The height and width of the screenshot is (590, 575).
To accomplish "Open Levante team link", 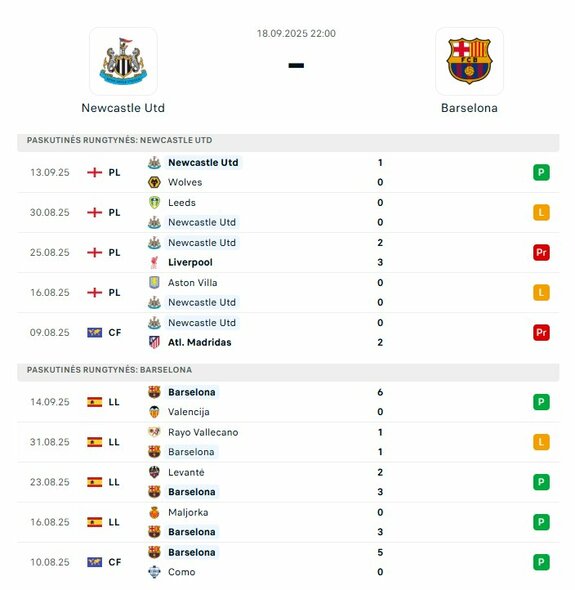I will [186, 473].
